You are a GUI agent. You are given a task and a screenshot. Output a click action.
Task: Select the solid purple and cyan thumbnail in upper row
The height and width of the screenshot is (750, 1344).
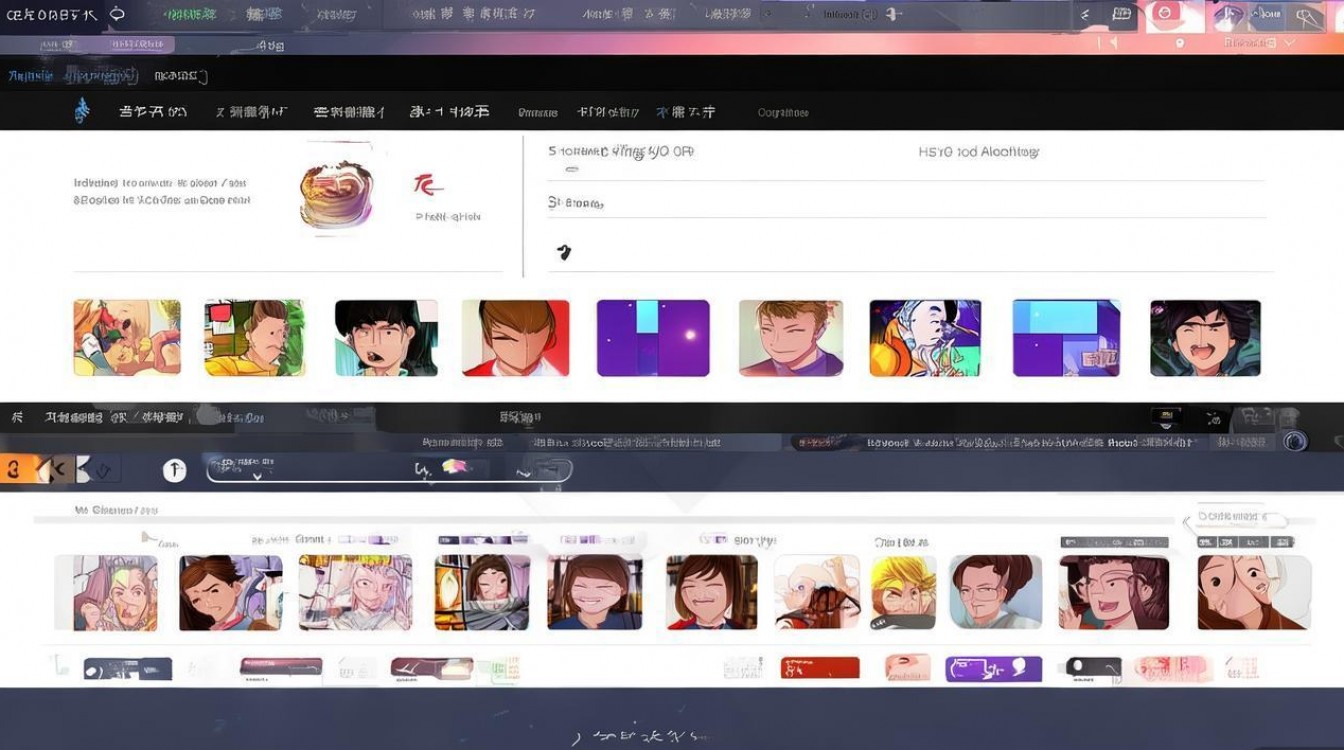click(653, 338)
